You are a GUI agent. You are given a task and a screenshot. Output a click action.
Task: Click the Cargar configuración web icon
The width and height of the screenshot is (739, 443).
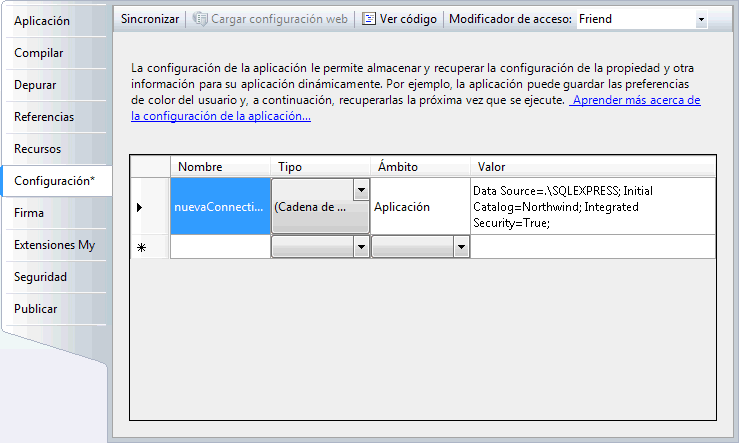(200, 19)
